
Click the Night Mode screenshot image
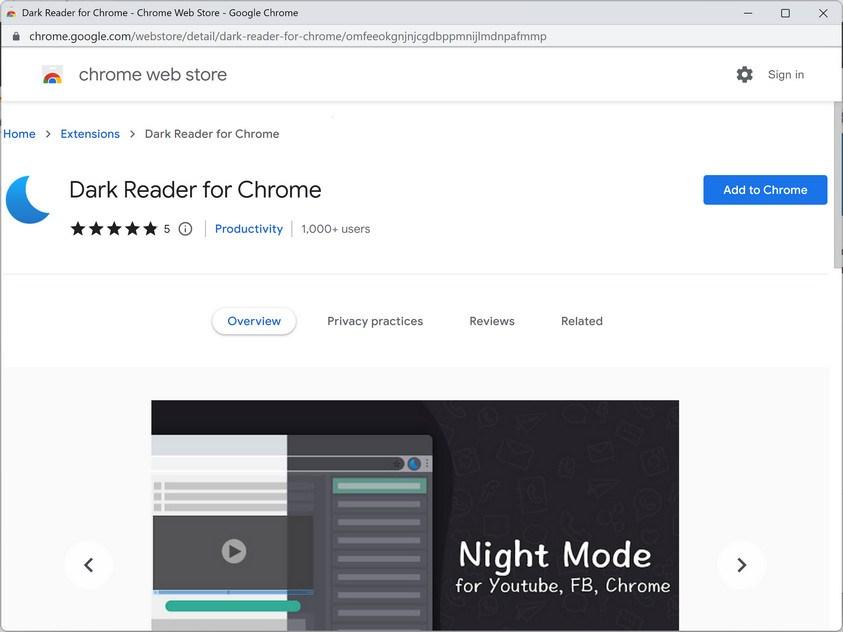coord(415,515)
